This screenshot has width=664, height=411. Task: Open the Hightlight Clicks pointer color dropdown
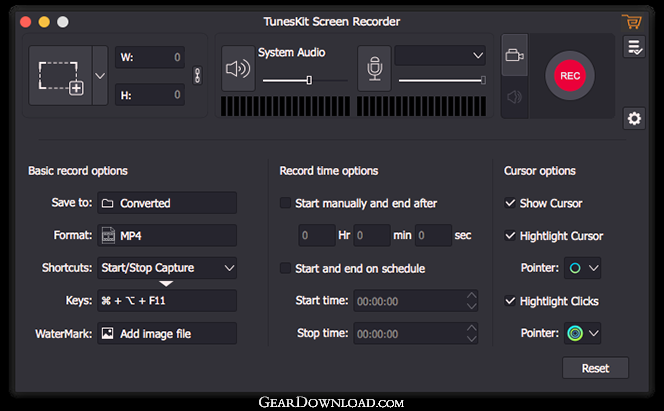[x=583, y=334]
